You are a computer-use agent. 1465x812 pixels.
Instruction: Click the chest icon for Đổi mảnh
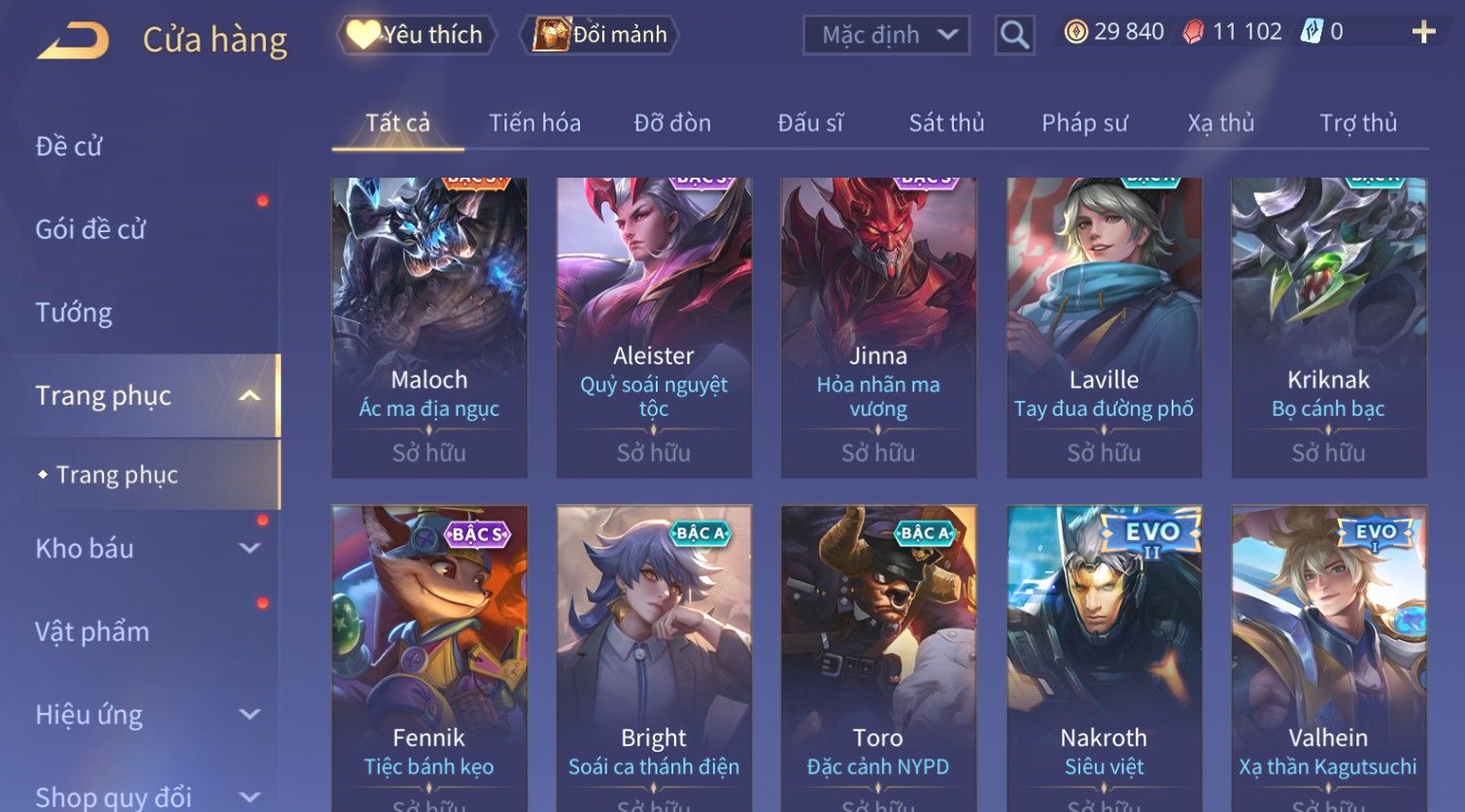pyautogui.click(x=551, y=35)
